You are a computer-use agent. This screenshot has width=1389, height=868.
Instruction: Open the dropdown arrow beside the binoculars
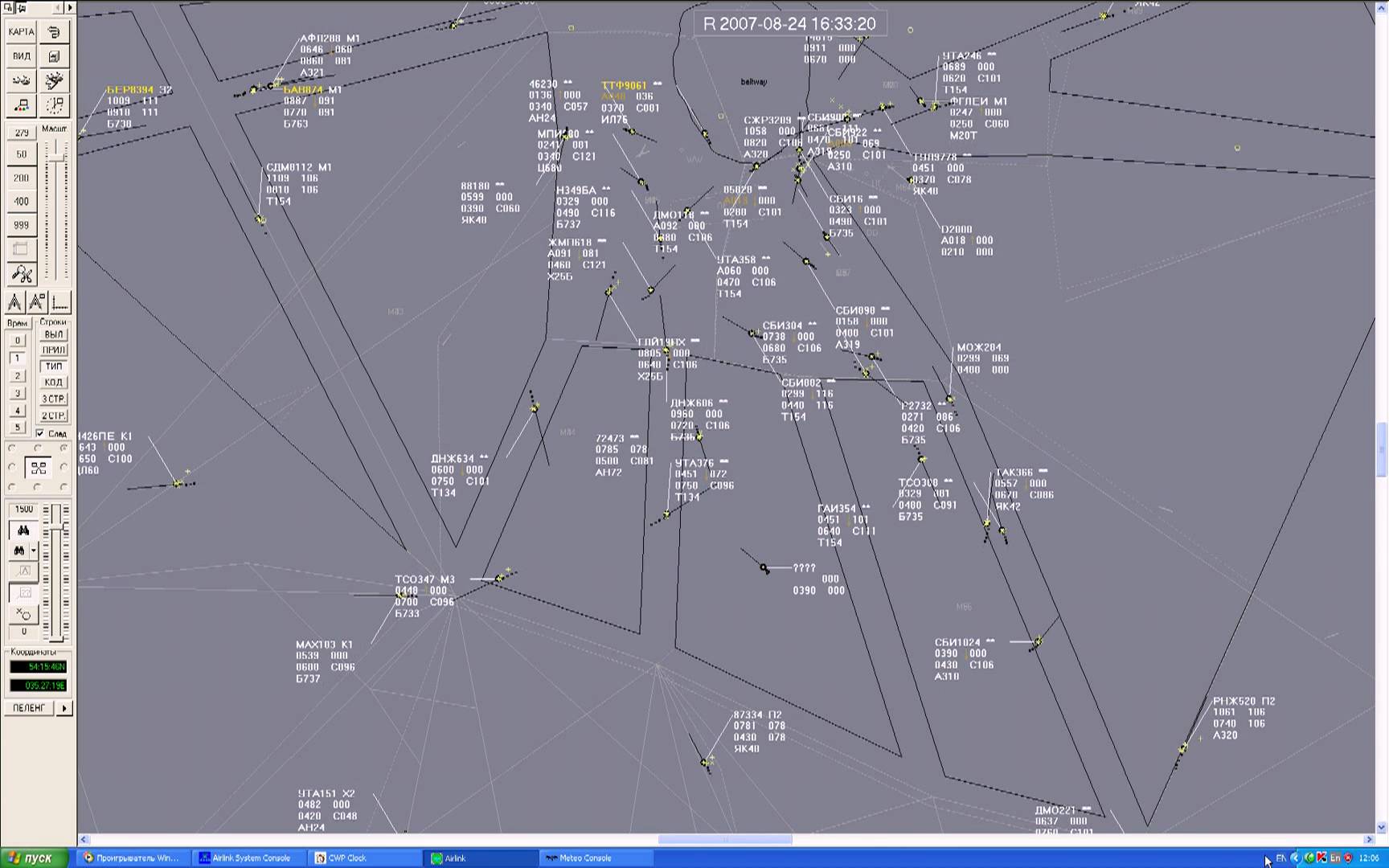pos(34,551)
